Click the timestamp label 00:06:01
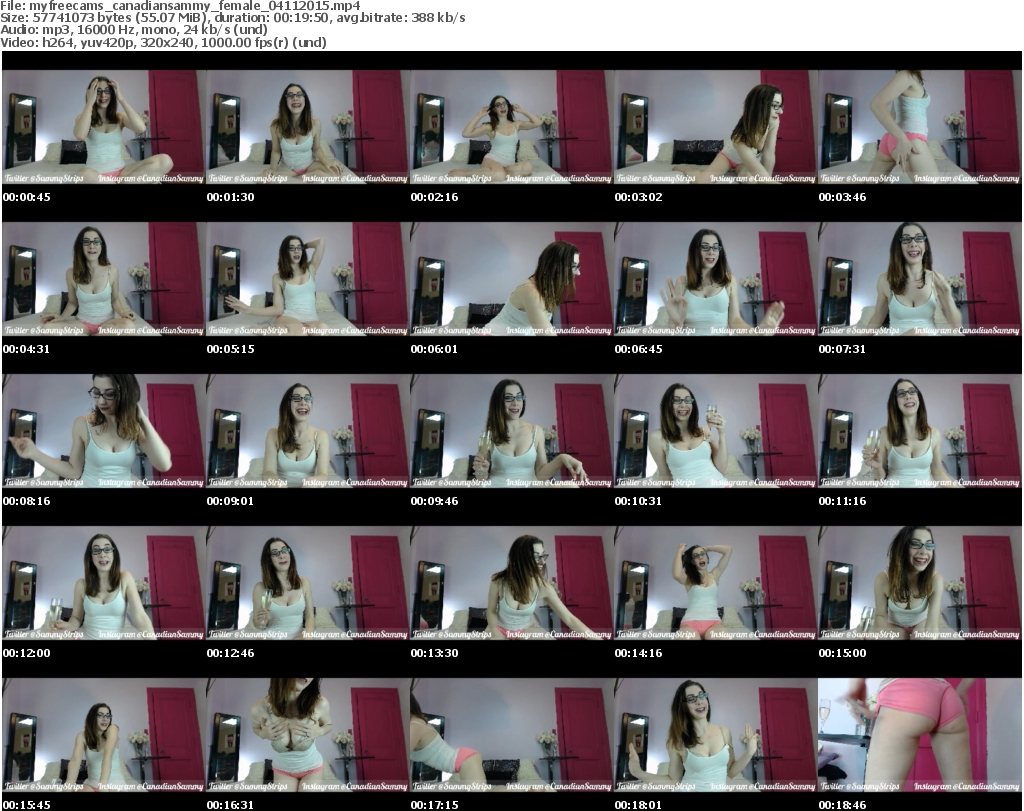Screen dimensions: 1024x811 click(x=434, y=349)
